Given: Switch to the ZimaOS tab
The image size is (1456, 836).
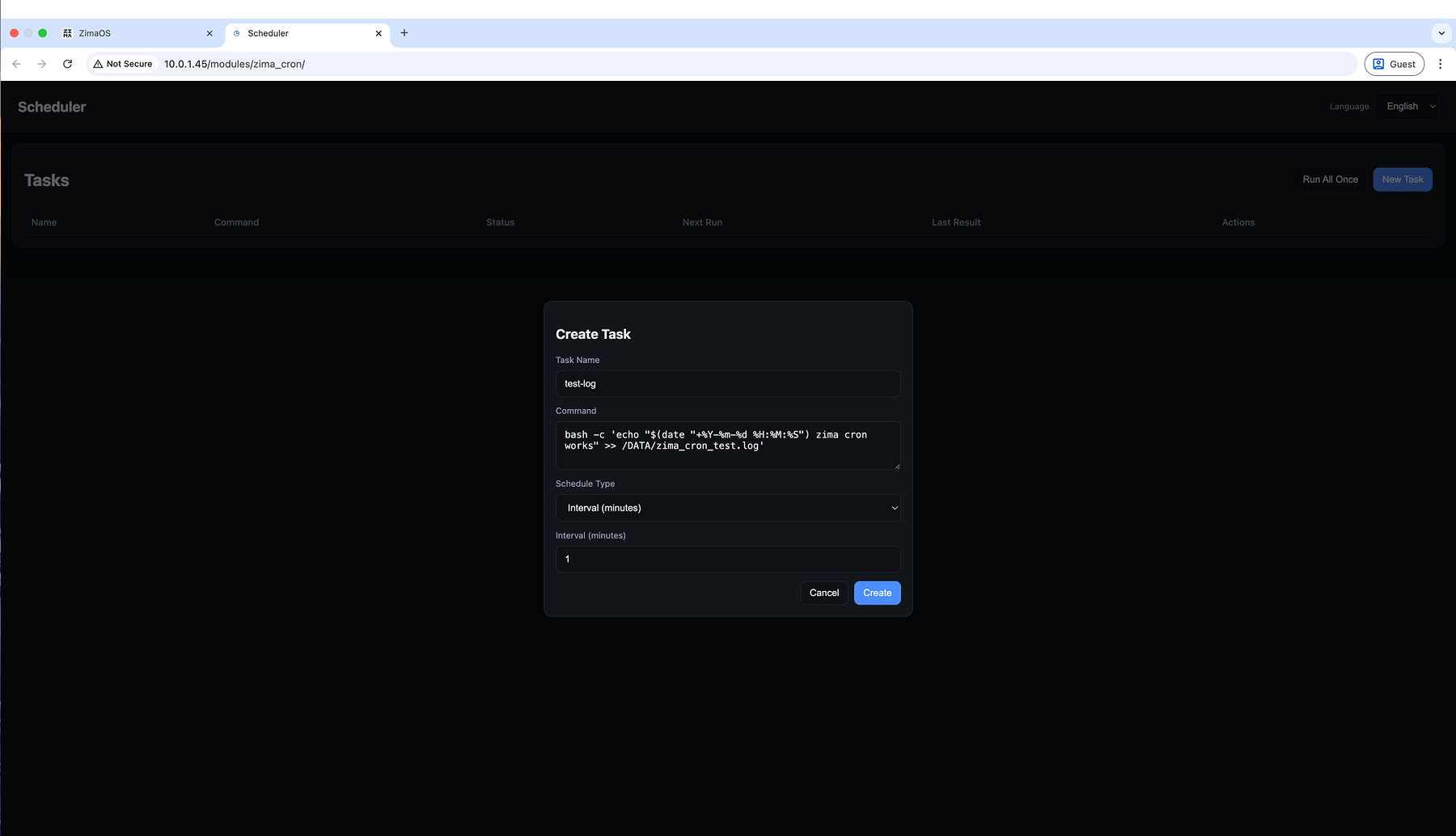Looking at the screenshot, I should pyautogui.click(x=129, y=34).
